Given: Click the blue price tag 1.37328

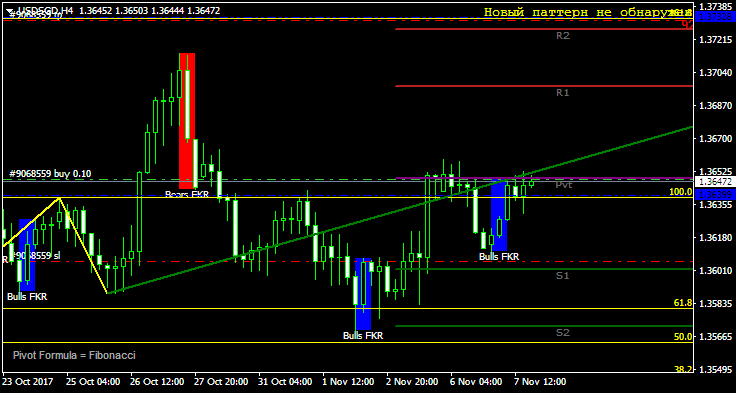Looking at the screenshot, I should pos(714,16).
